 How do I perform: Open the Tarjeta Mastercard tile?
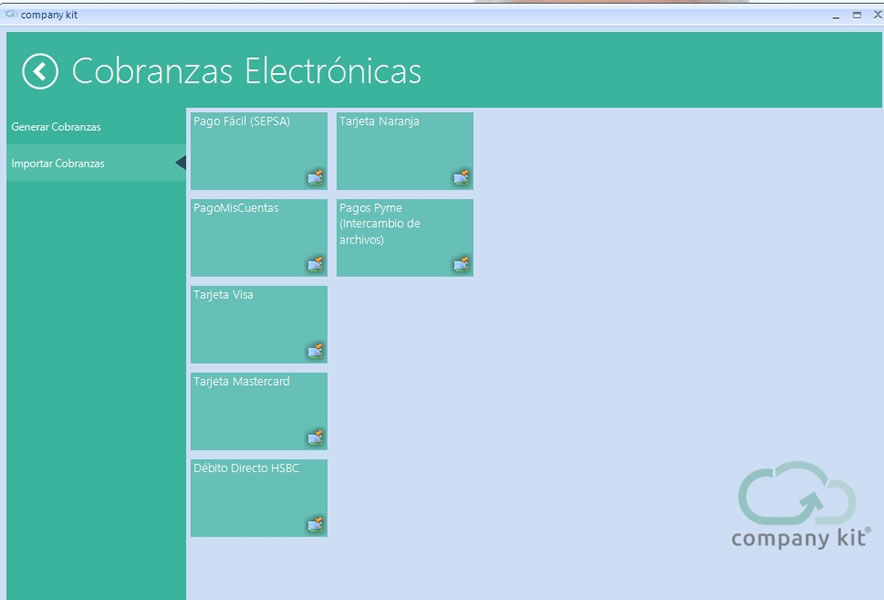coord(259,411)
